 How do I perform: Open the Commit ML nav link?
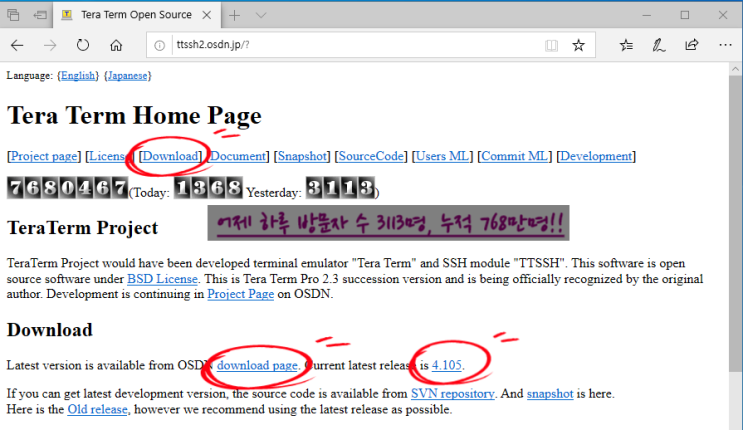tap(514, 156)
